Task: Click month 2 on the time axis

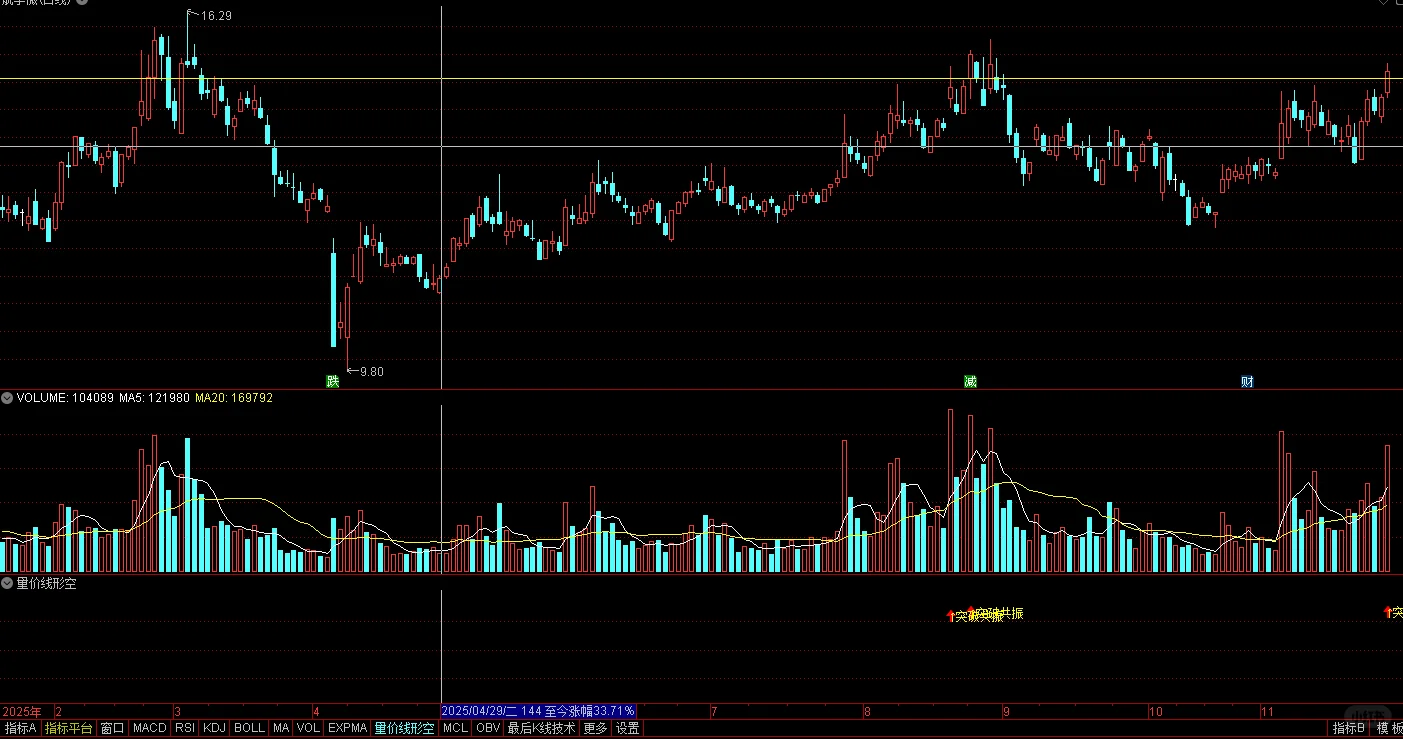Action: (58, 712)
